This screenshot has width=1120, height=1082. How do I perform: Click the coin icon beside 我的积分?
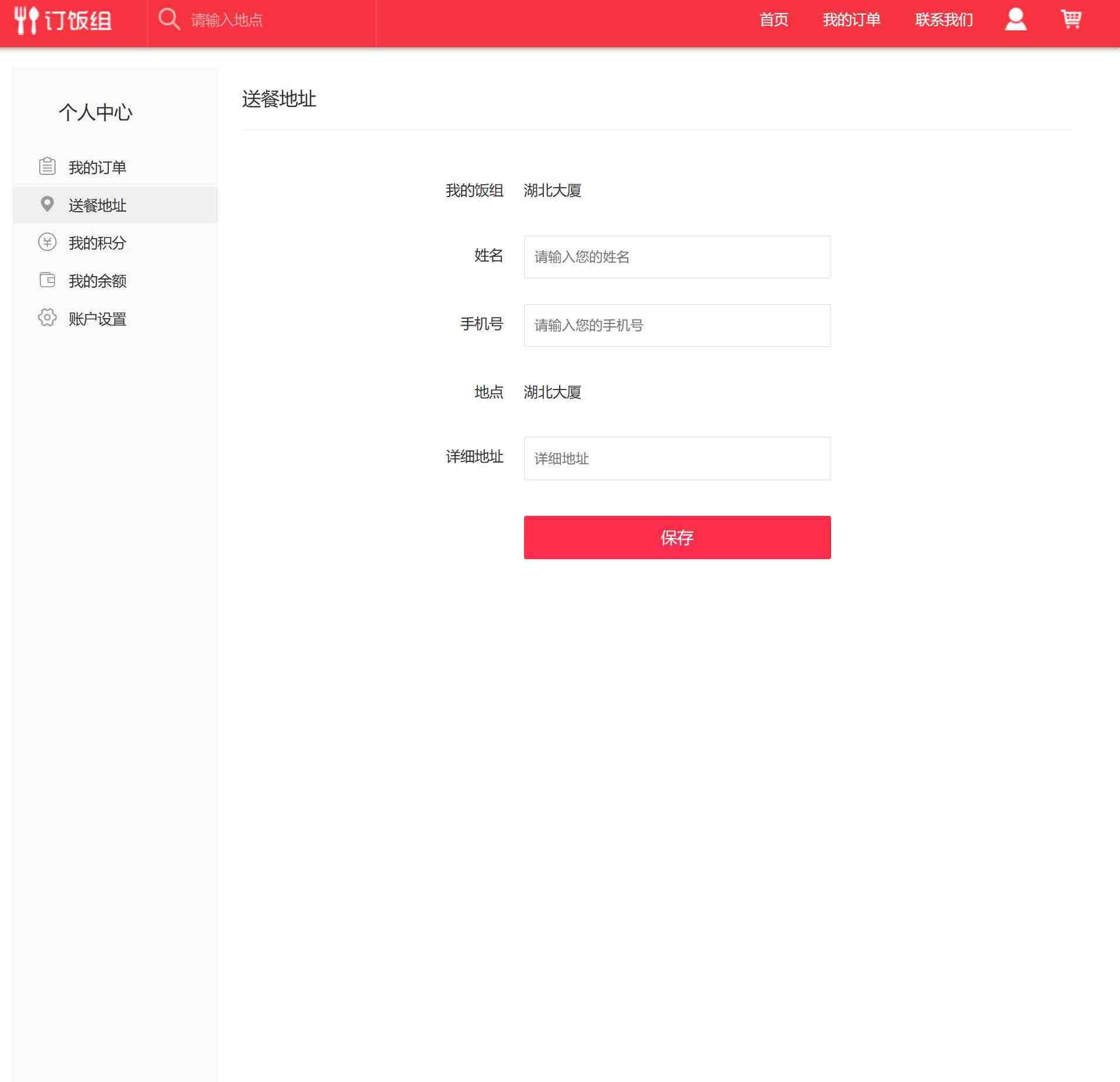[x=46, y=242]
